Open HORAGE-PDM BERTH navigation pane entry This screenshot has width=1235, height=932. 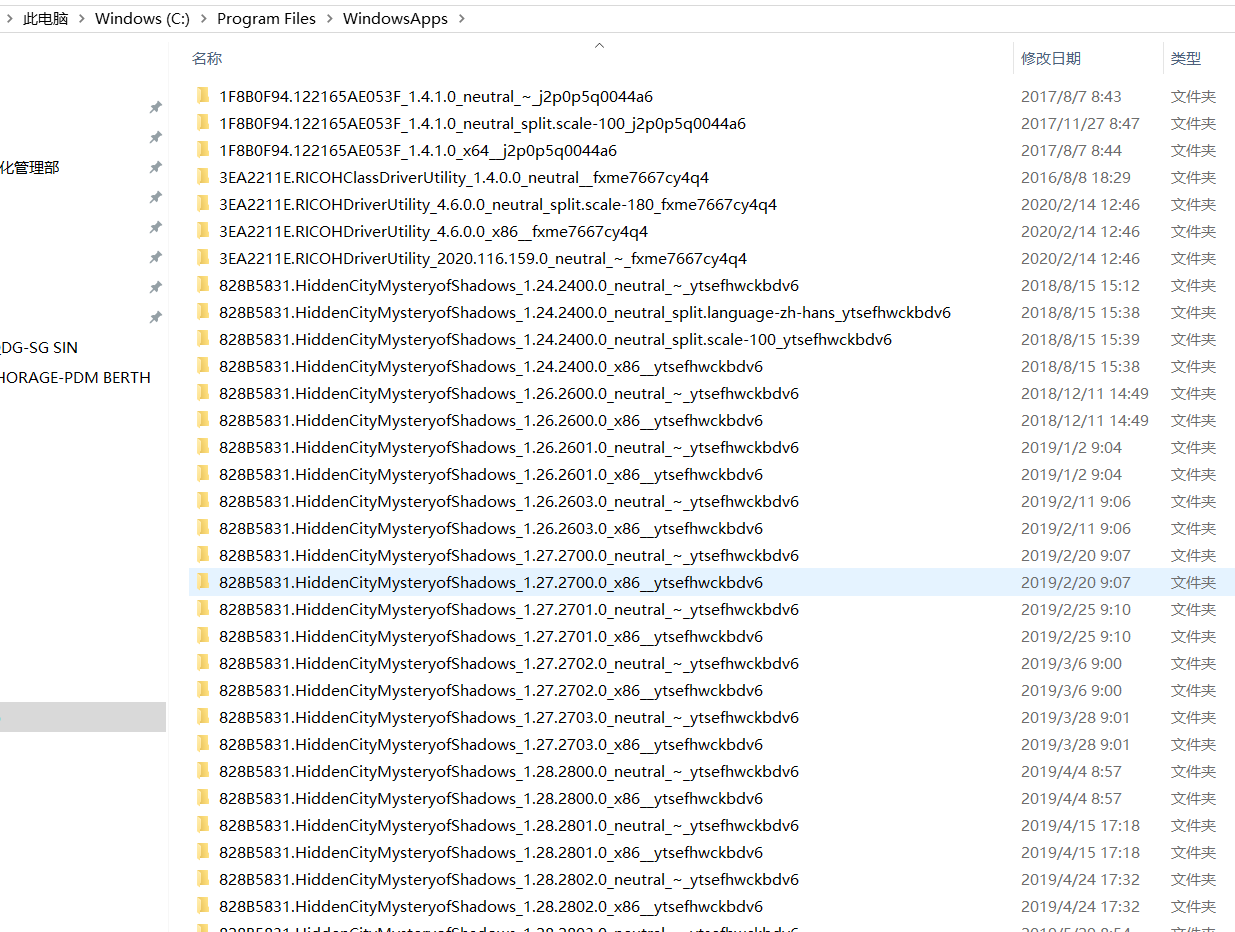coord(76,378)
